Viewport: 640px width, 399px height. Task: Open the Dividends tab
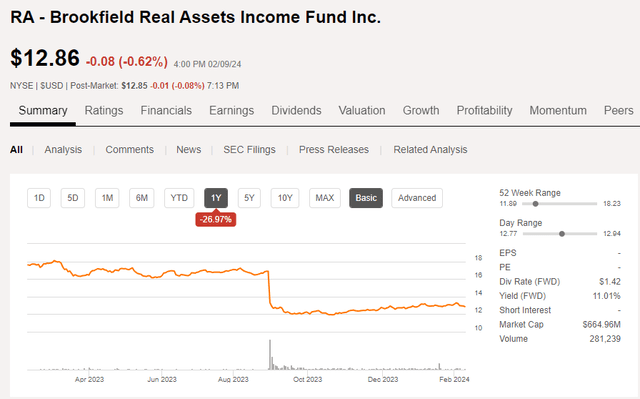click(x=296, y=111)
